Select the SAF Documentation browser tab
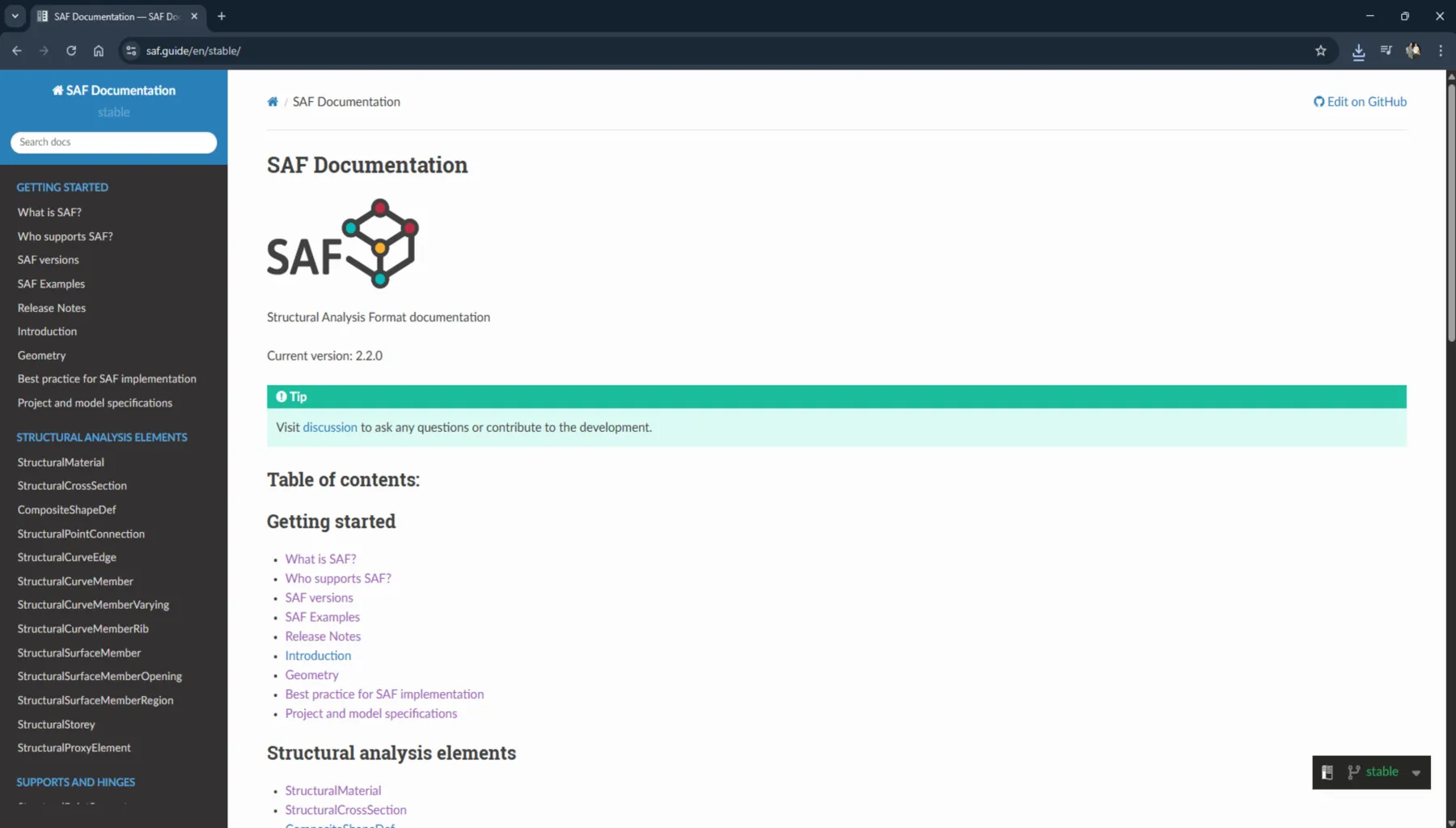Screen dimensions: 1456x828 click(x=117, y=16)
